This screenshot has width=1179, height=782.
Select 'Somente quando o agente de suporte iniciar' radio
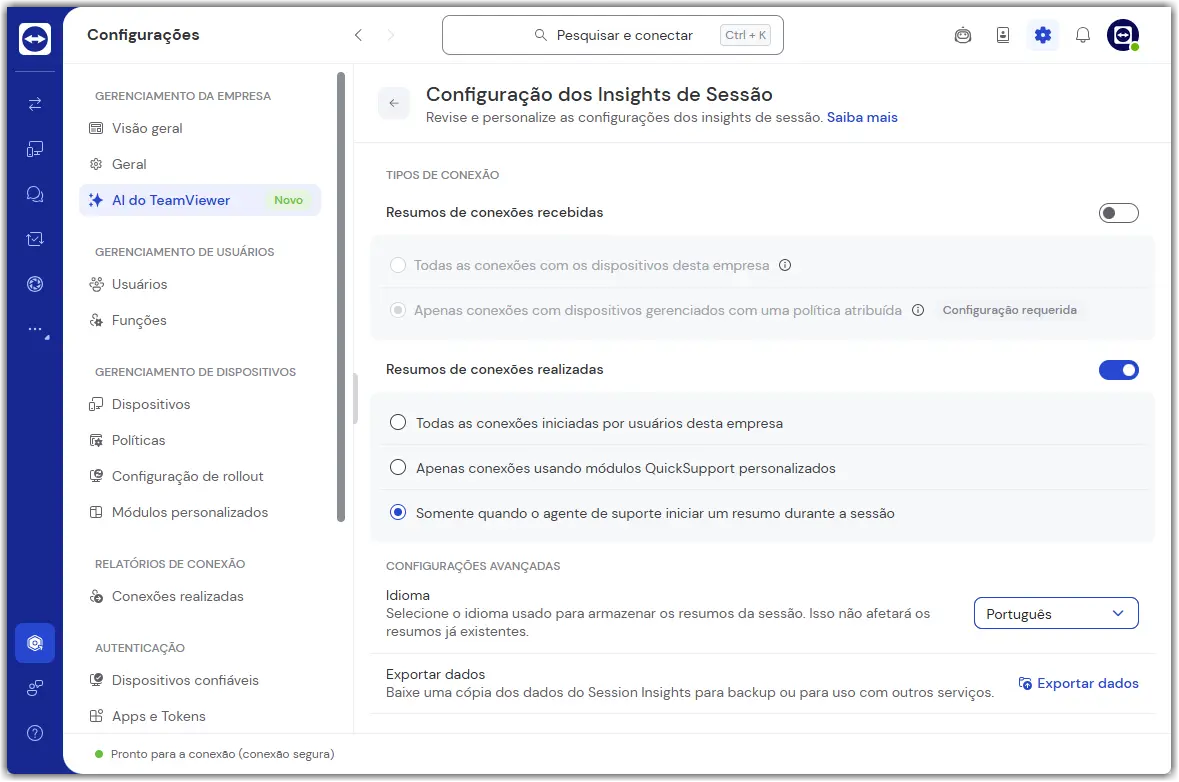pos(398,513)
